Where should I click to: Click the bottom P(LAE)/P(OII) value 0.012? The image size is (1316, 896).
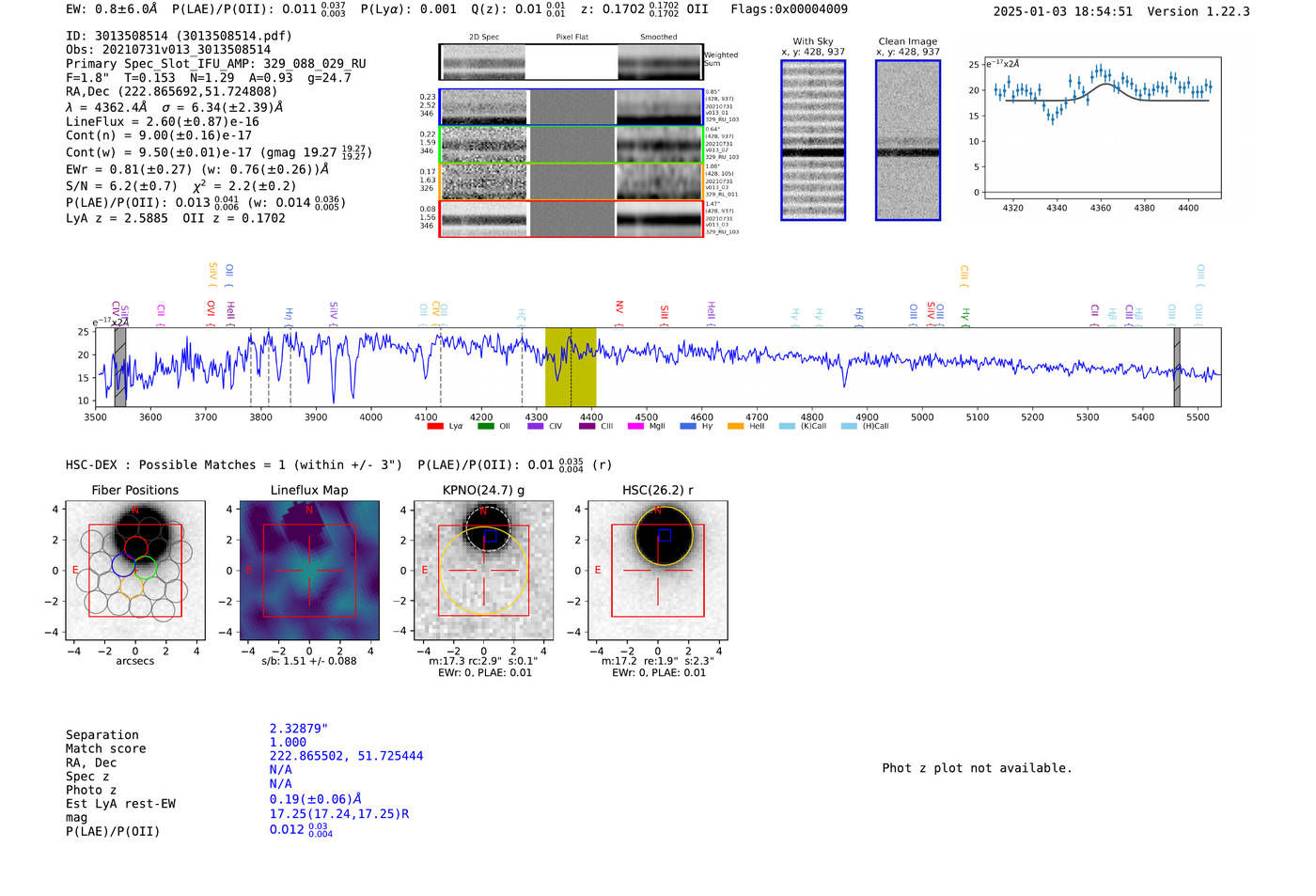[x=301, y=830]
